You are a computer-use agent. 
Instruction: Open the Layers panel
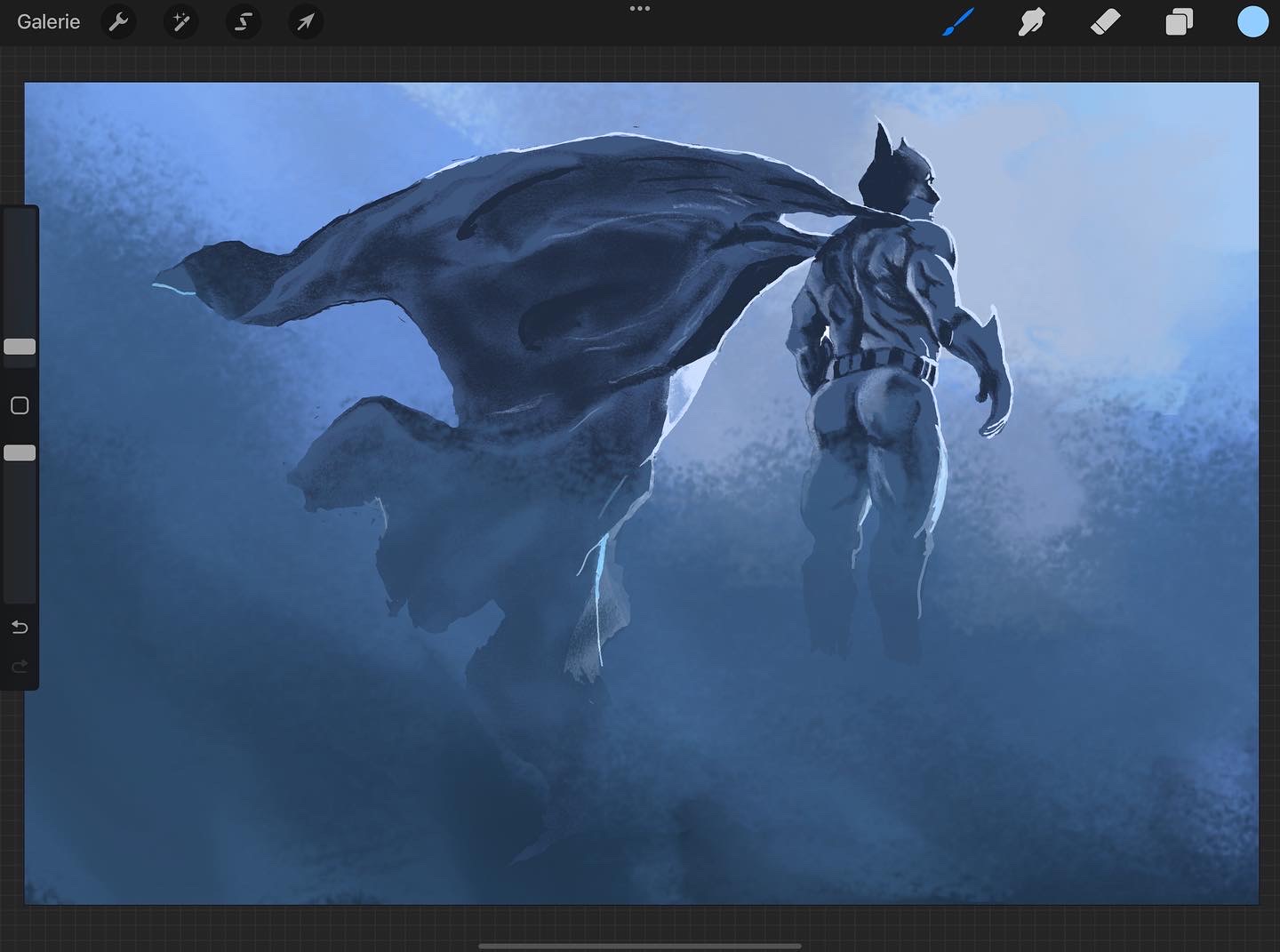click(x=1179, y=22)
